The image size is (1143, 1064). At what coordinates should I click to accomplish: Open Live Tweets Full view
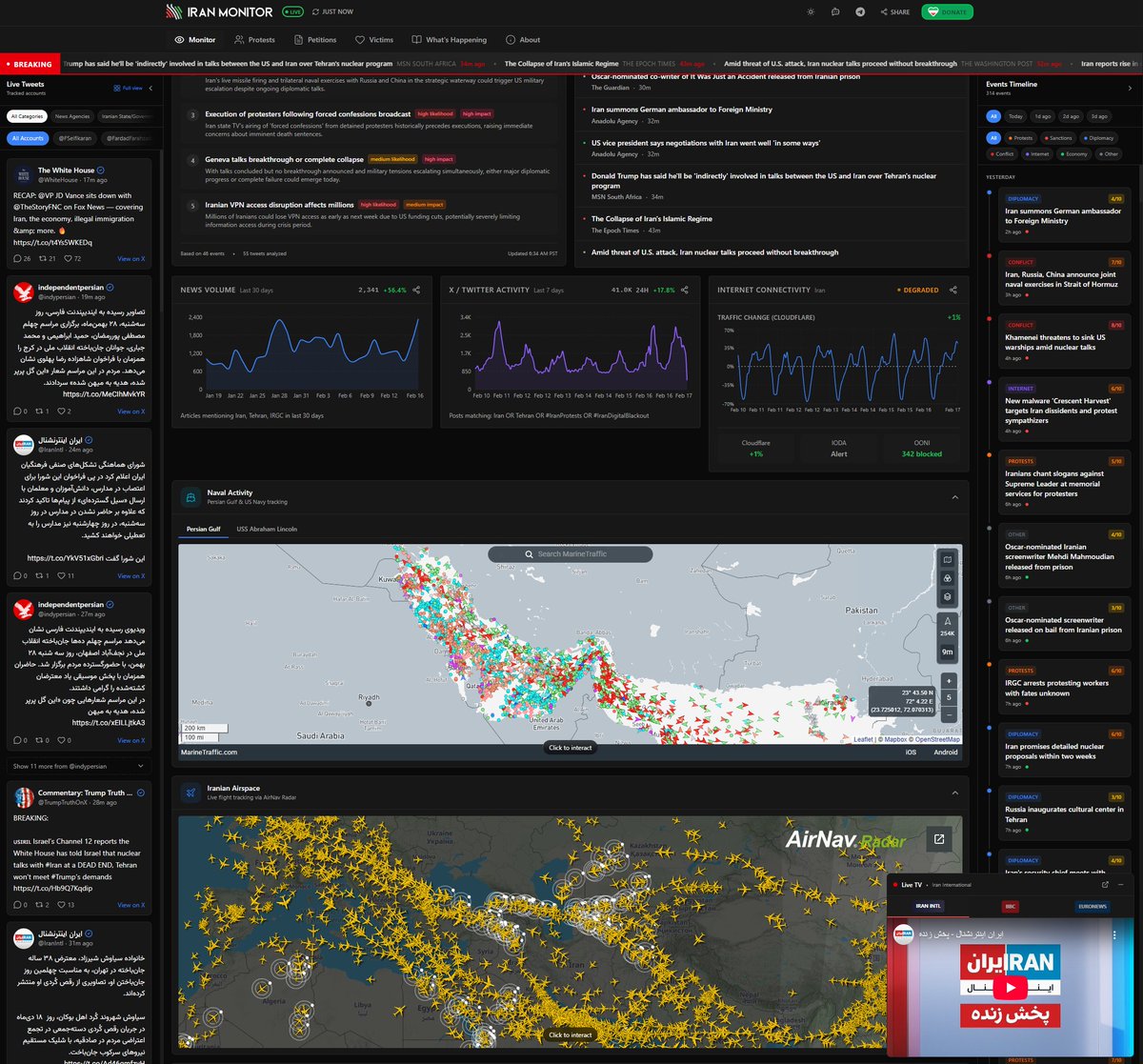[128, 88]
